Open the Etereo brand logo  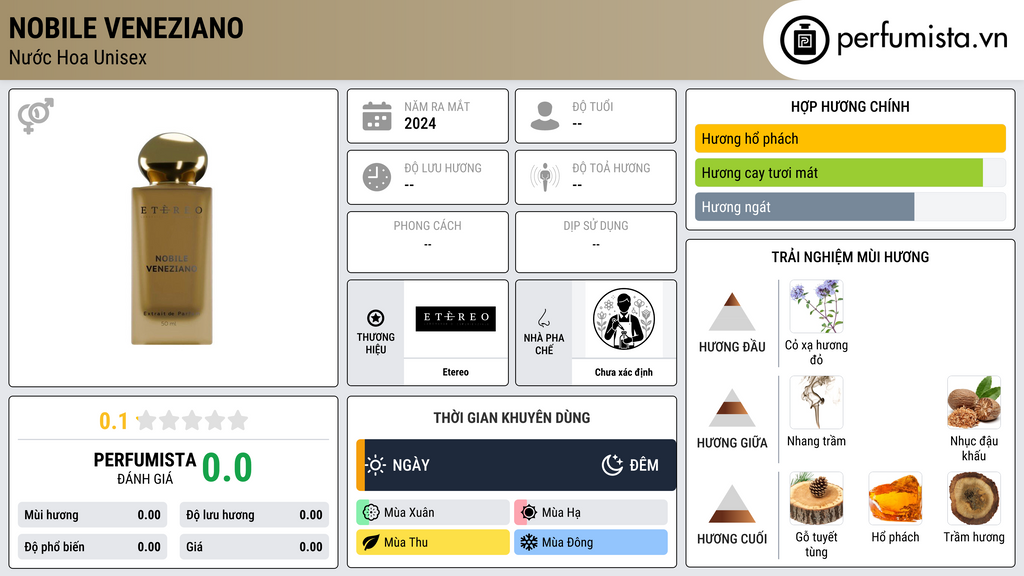456,319
